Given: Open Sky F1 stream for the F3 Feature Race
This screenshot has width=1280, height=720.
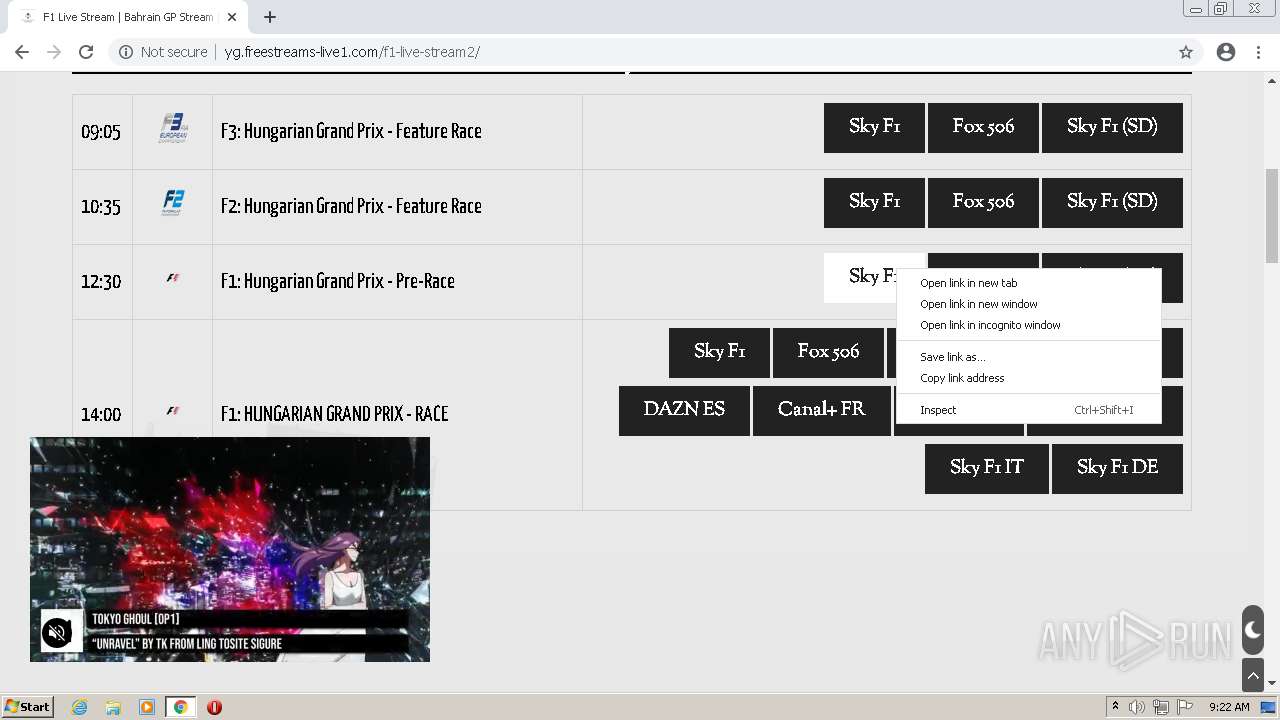Looking at the screenshot, I should 874,128.
